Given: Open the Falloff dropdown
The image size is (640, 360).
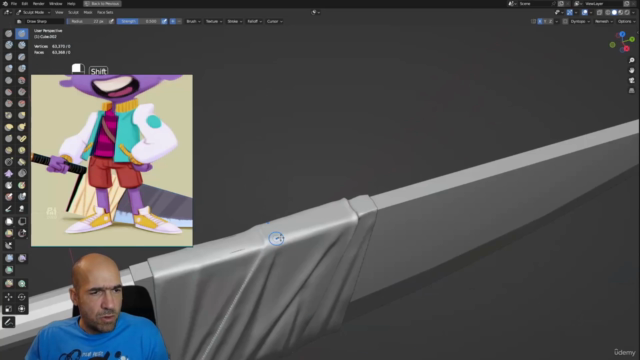Looking at the screenshot, I should (254, 21).
